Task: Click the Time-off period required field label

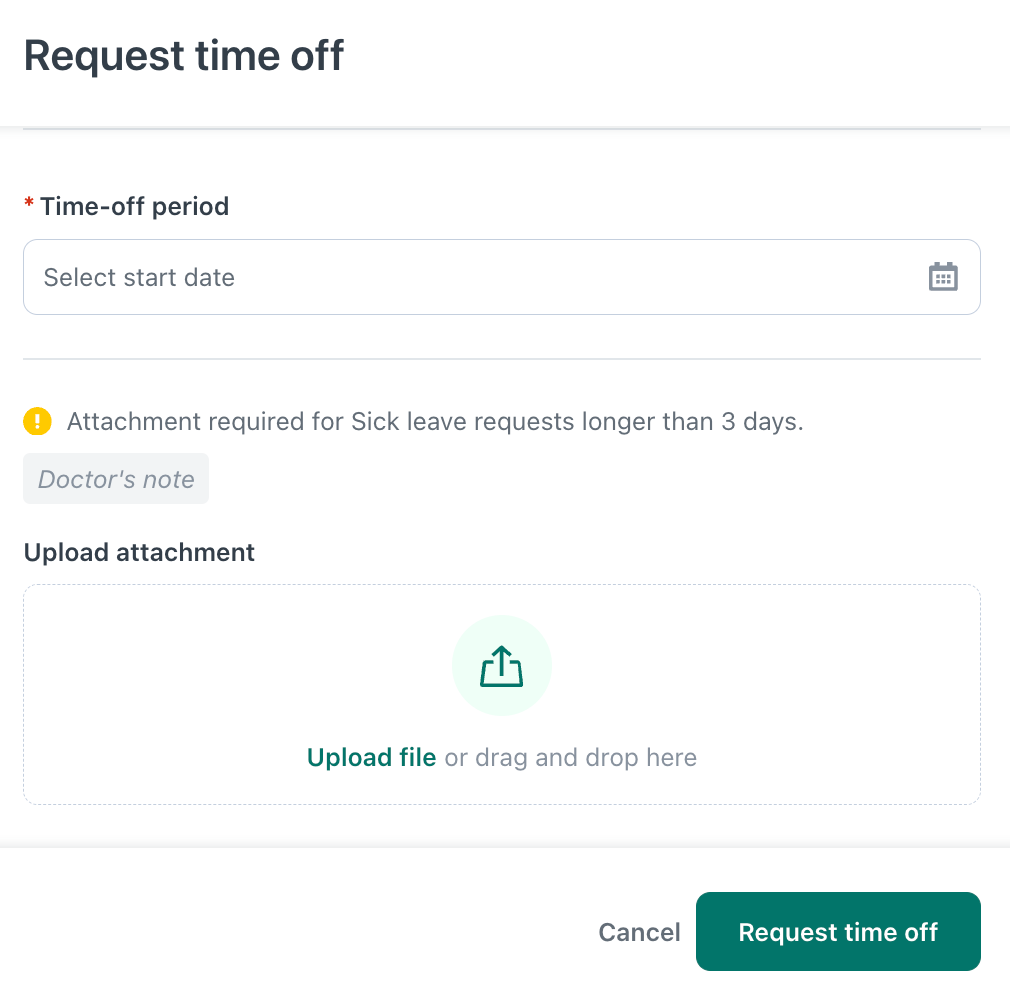Action: coord(127,206)
